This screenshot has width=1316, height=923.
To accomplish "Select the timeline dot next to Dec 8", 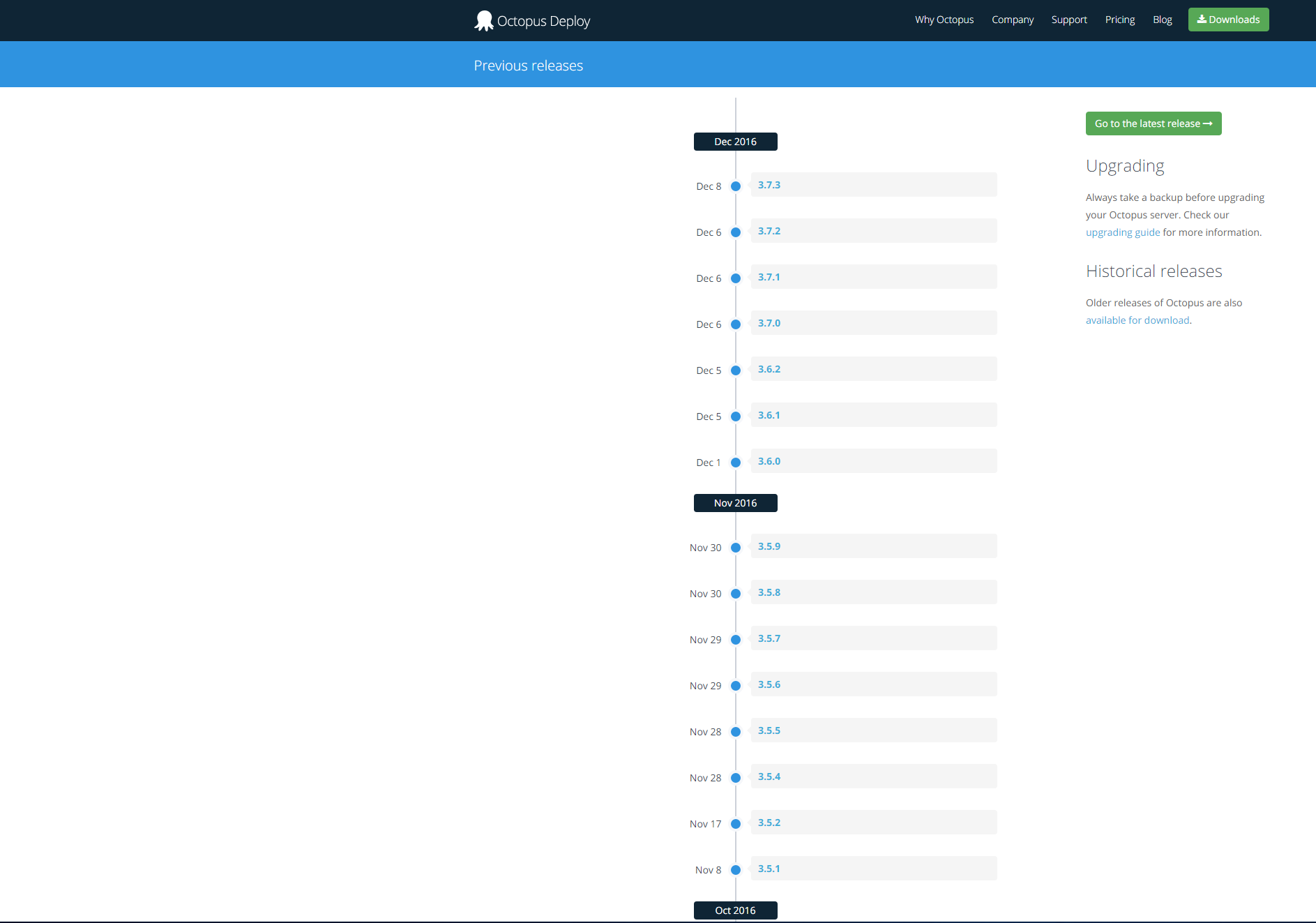I will (x=736, y=186).
